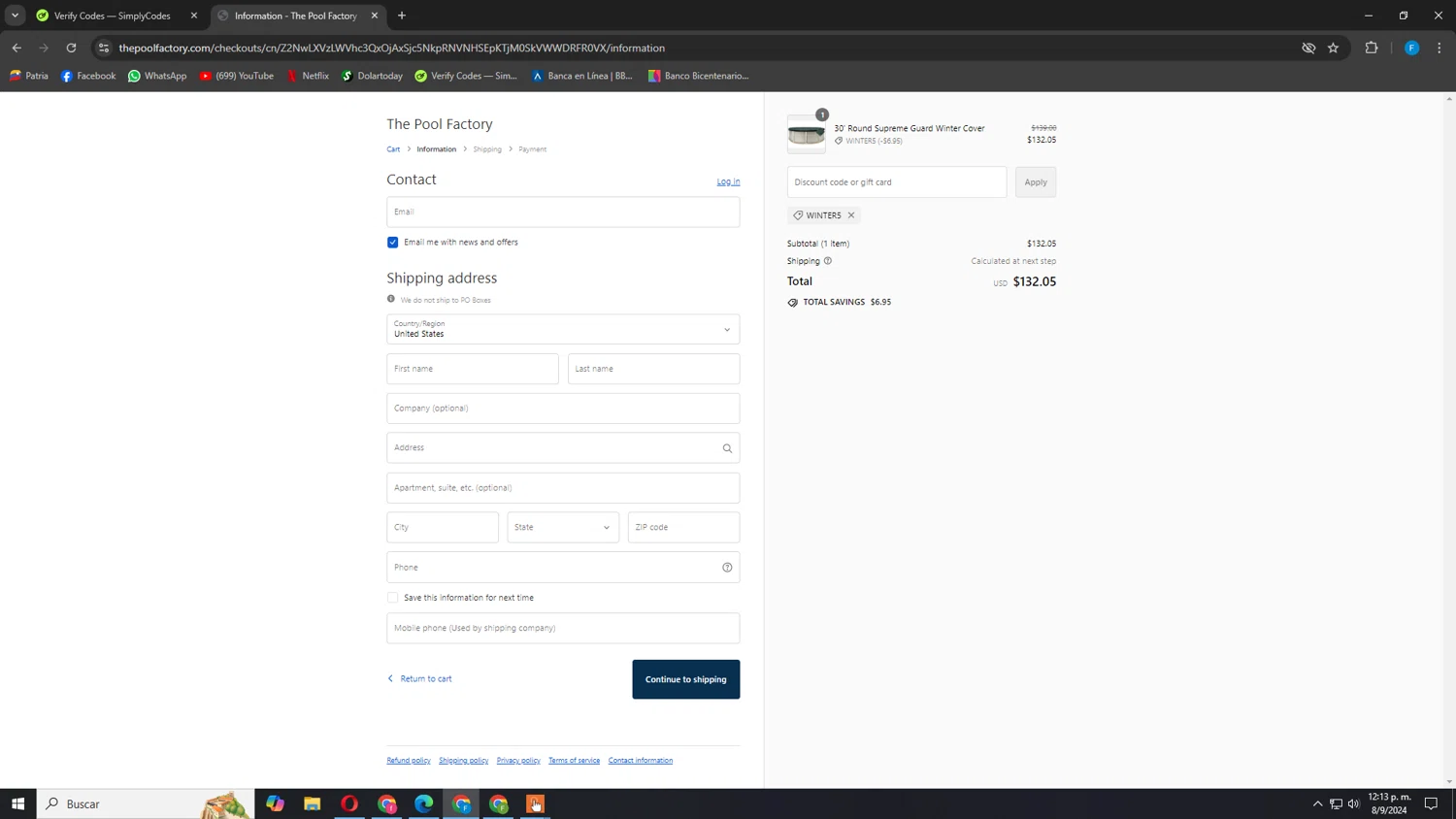This screenshot has height=819, width=1456.
Task: Open the Patria bookmark
Action: click(29, 76)
